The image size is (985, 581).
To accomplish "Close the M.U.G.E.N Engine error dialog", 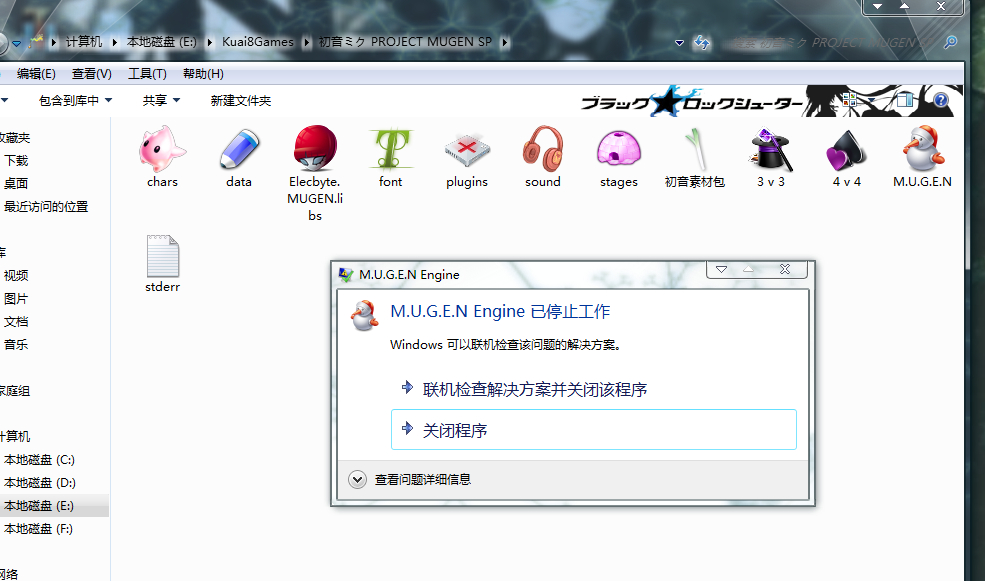I will (x=785, y=269).
